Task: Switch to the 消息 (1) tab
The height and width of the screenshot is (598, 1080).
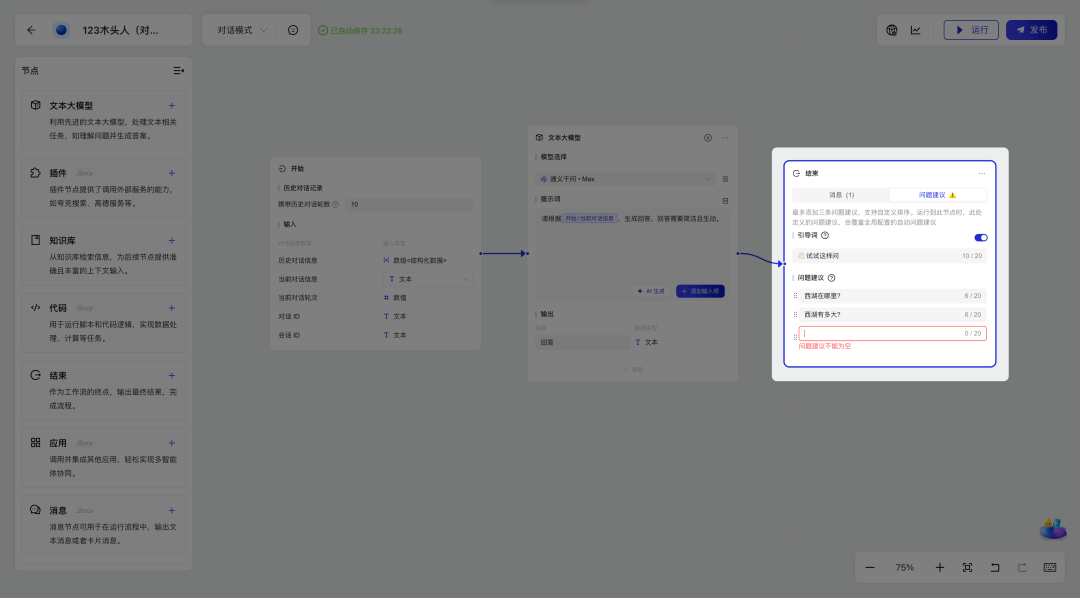Action: pyautogui.click(x=841, y=195)
